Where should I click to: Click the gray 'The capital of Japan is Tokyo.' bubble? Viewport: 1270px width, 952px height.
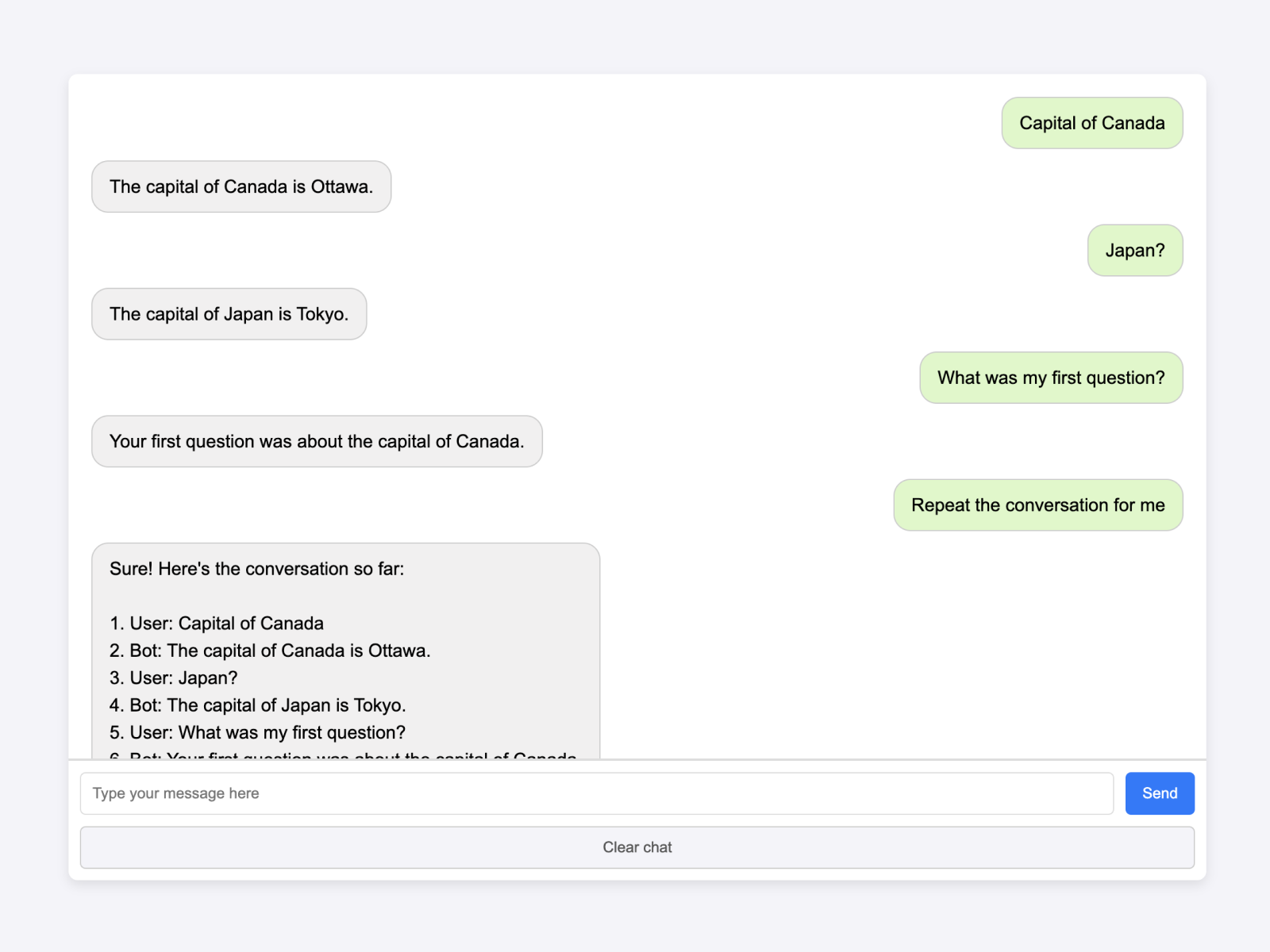[229, 314]
